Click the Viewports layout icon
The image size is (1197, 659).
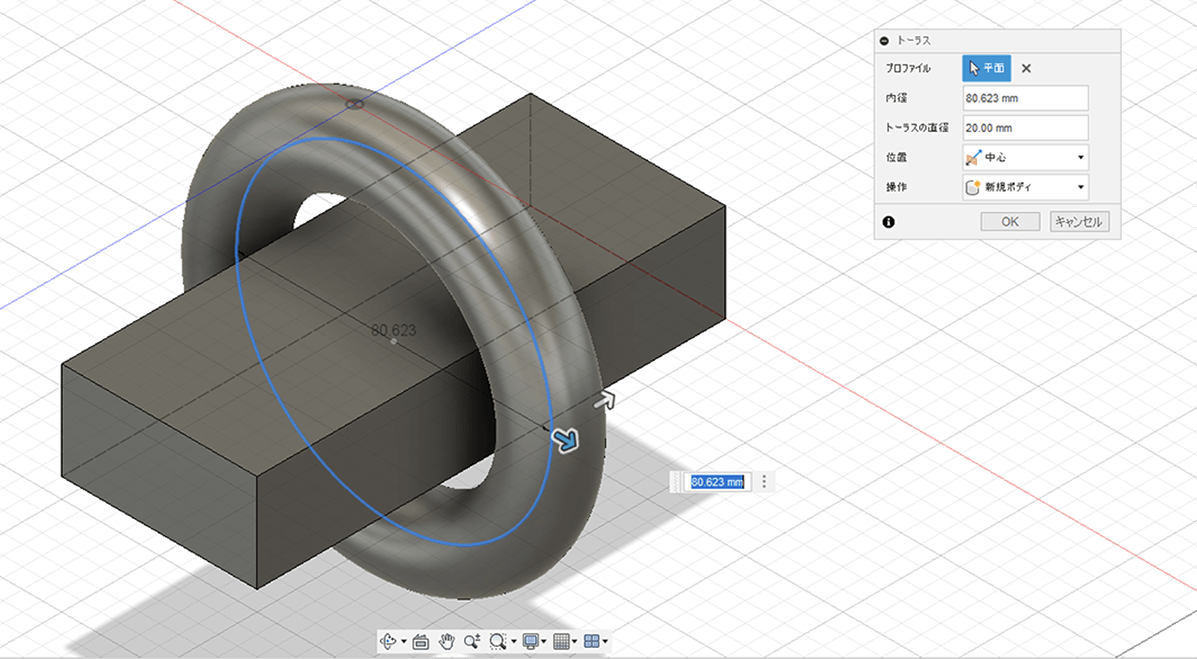pos(591,641)
